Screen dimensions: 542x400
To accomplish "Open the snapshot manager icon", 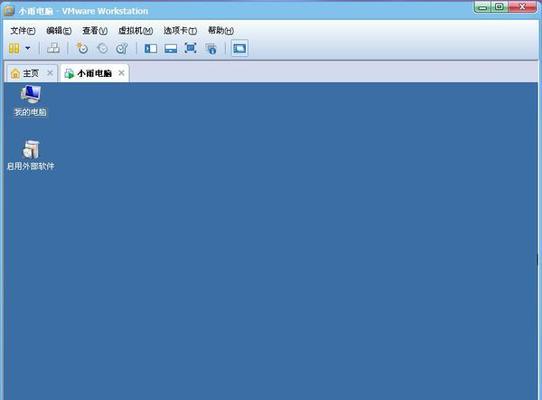I will pyautogui.click(x=122, y=48).
